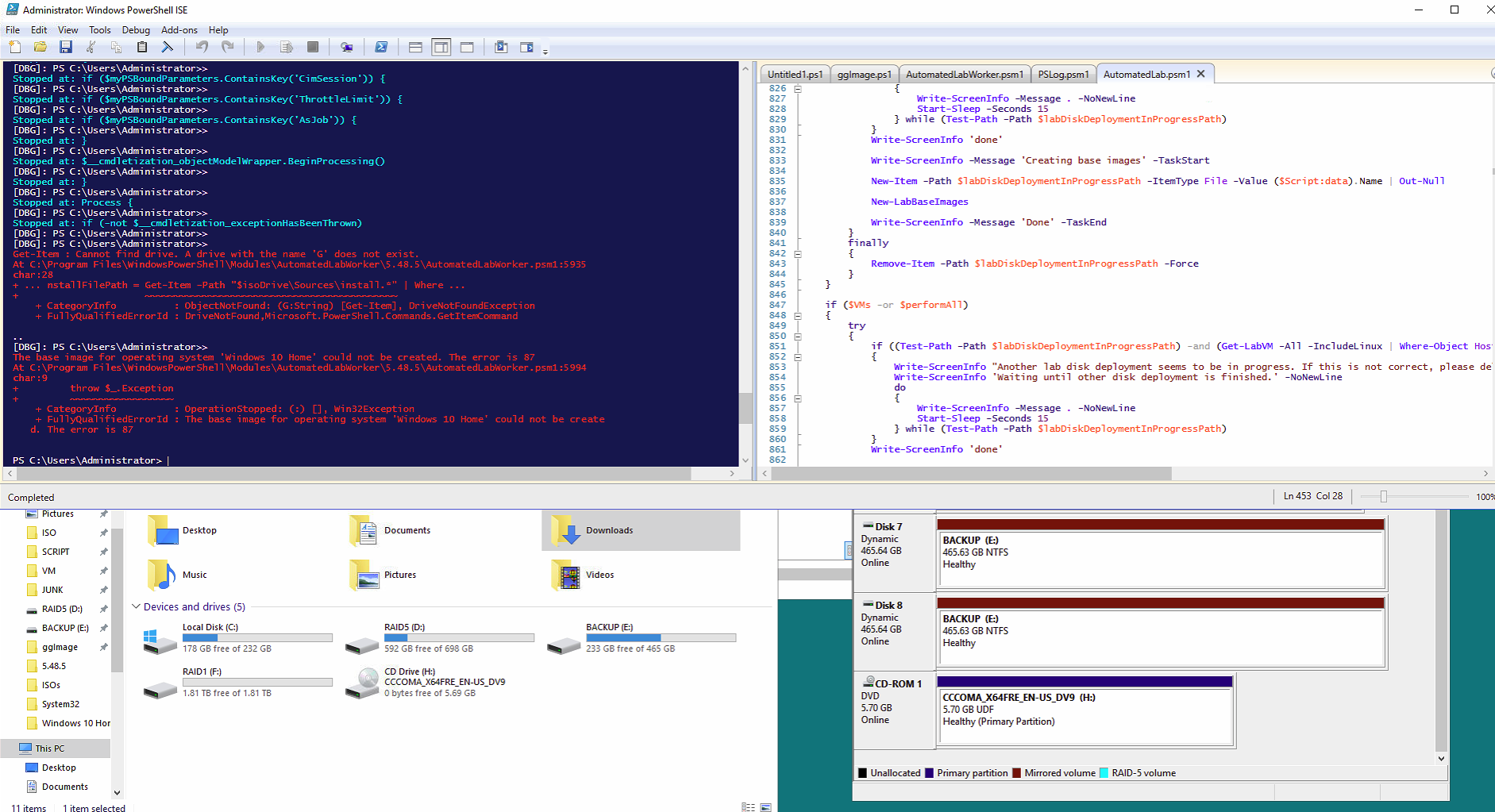The image size is (1495, 812).
Task: Stop the running operation with the Stop icon
Action: point(313,47)
